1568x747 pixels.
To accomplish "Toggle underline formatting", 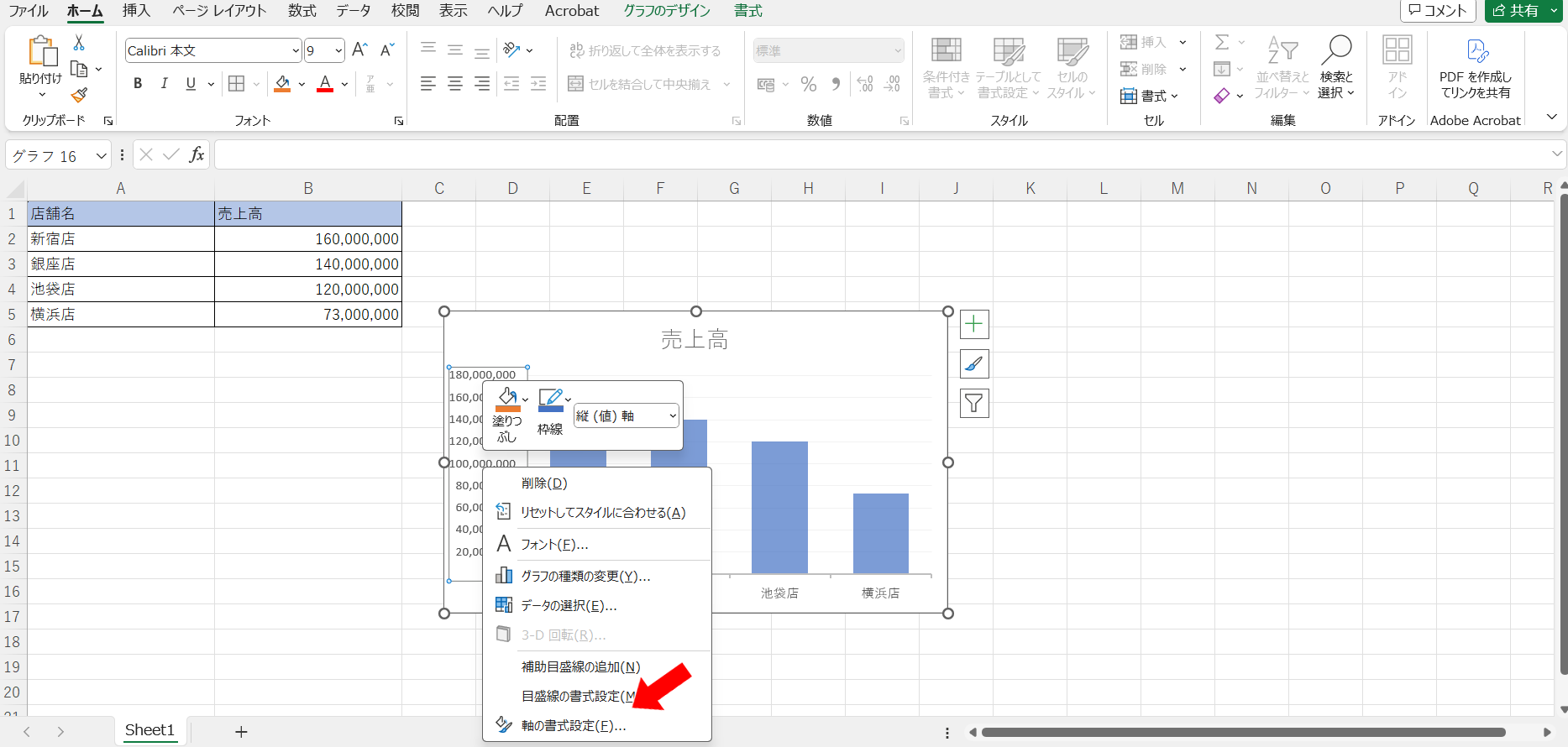I will pos(191,84).
